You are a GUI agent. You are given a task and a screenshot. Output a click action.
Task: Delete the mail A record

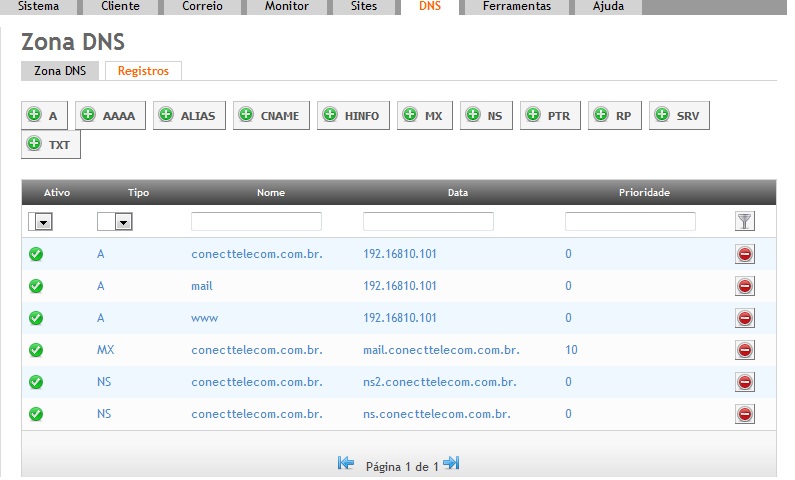745,286
